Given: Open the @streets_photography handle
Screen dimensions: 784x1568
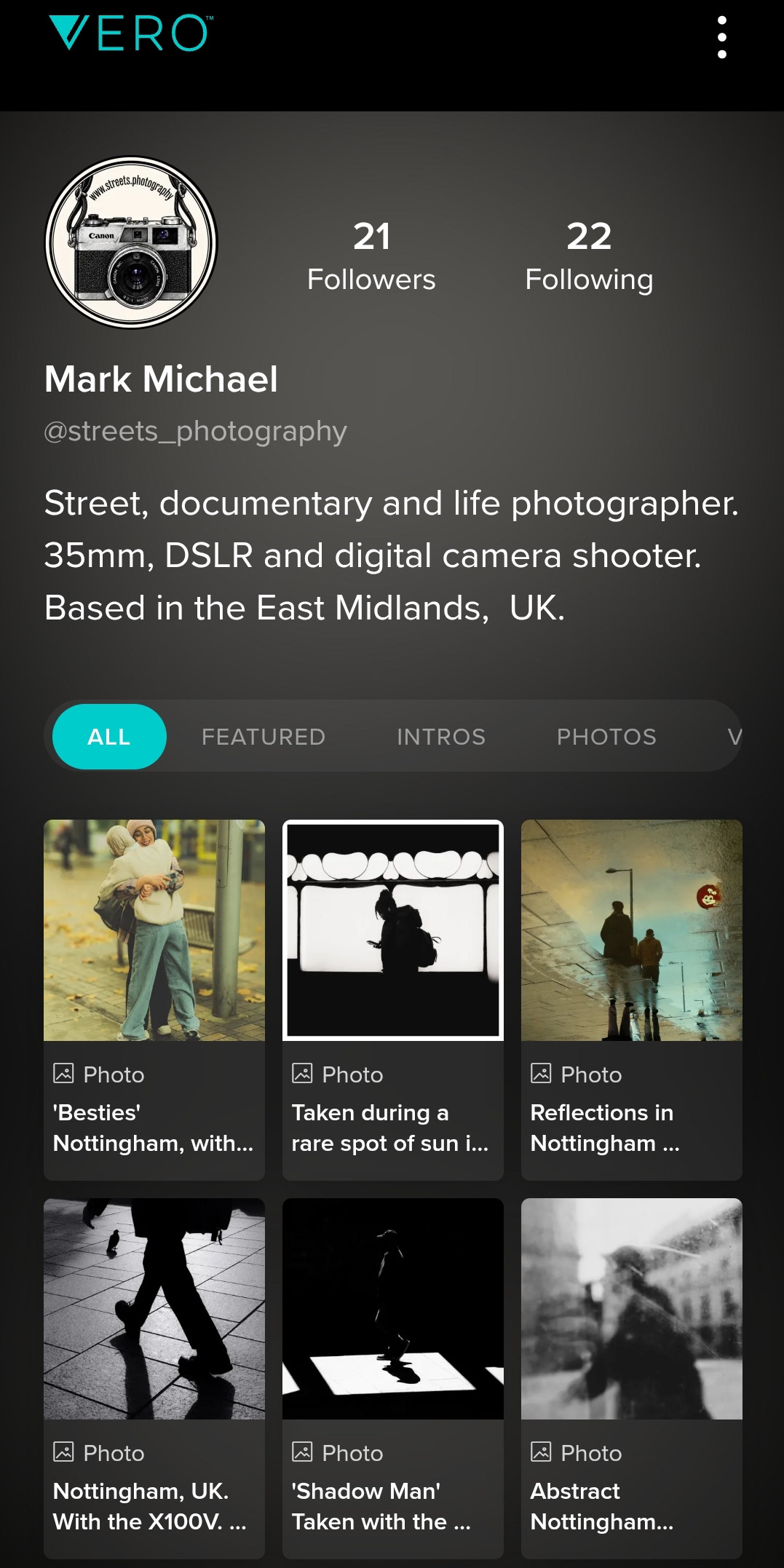Looking at the screenshot, I should click(195, 432).
